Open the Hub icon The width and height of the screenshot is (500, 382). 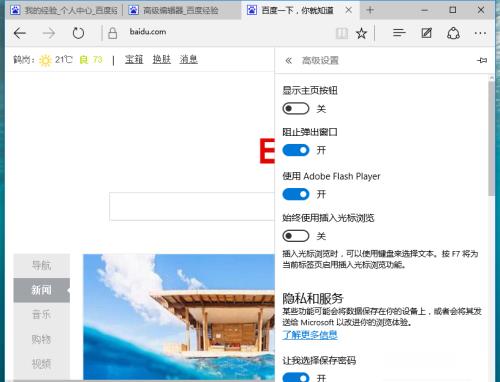click(399, 33)
